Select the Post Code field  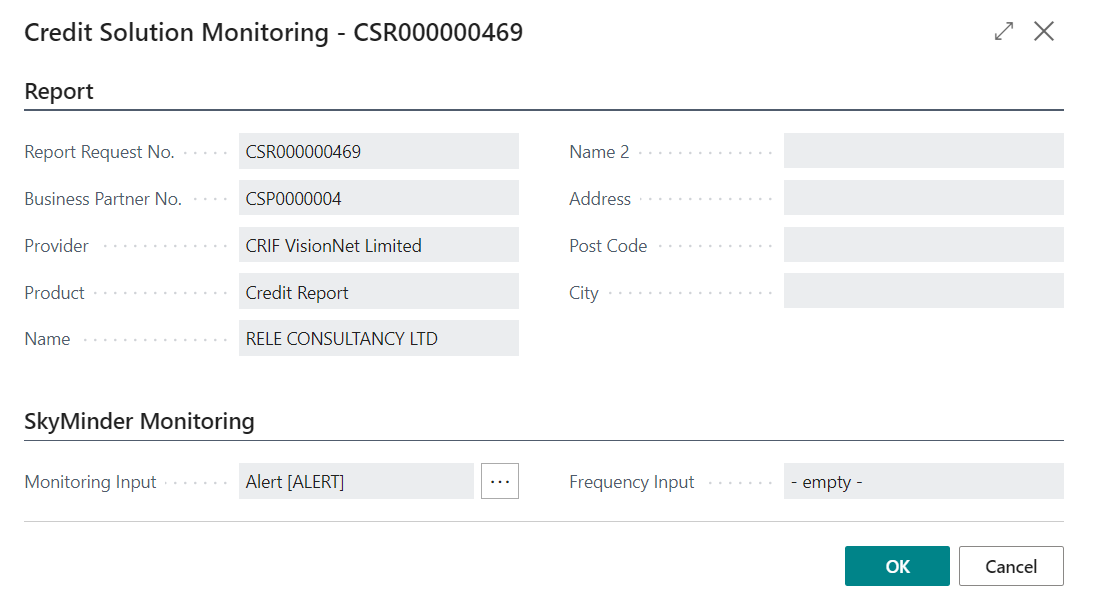click(x=923, y=244)
